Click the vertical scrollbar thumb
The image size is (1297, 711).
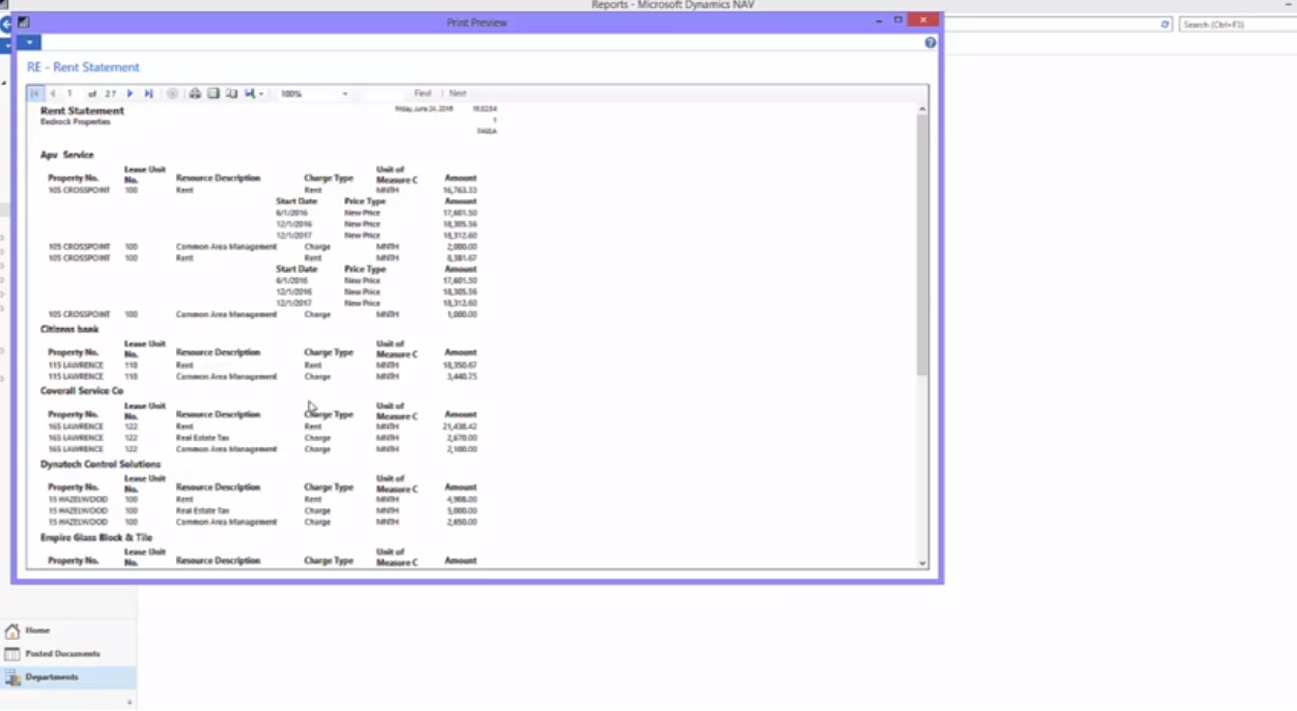click(x=922, y=245)
